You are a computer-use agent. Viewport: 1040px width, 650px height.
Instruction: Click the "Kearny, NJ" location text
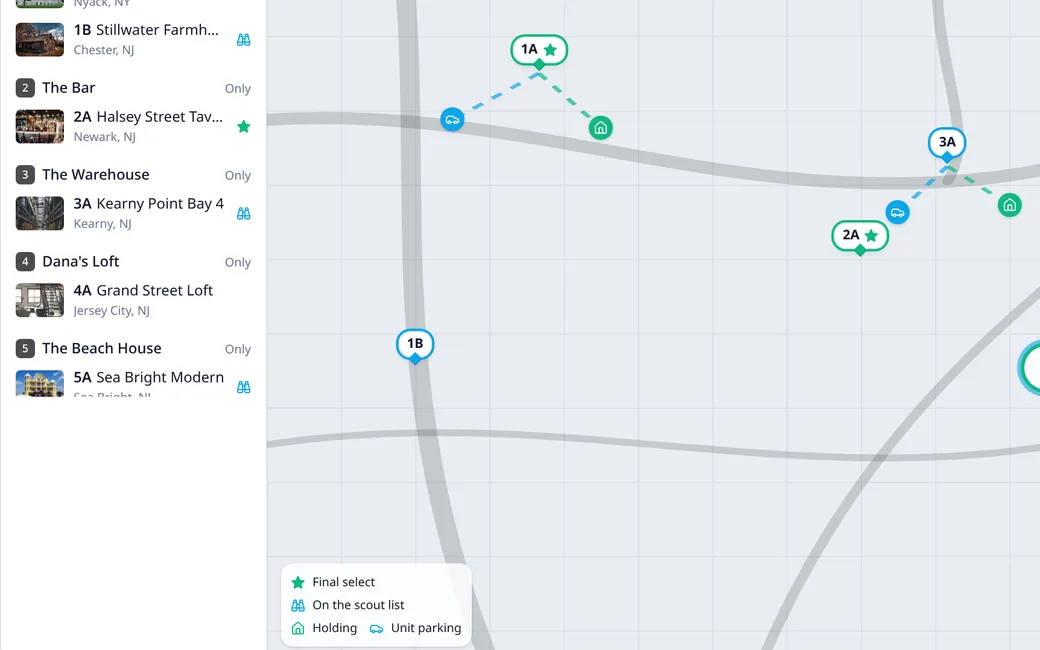point(103,224)
